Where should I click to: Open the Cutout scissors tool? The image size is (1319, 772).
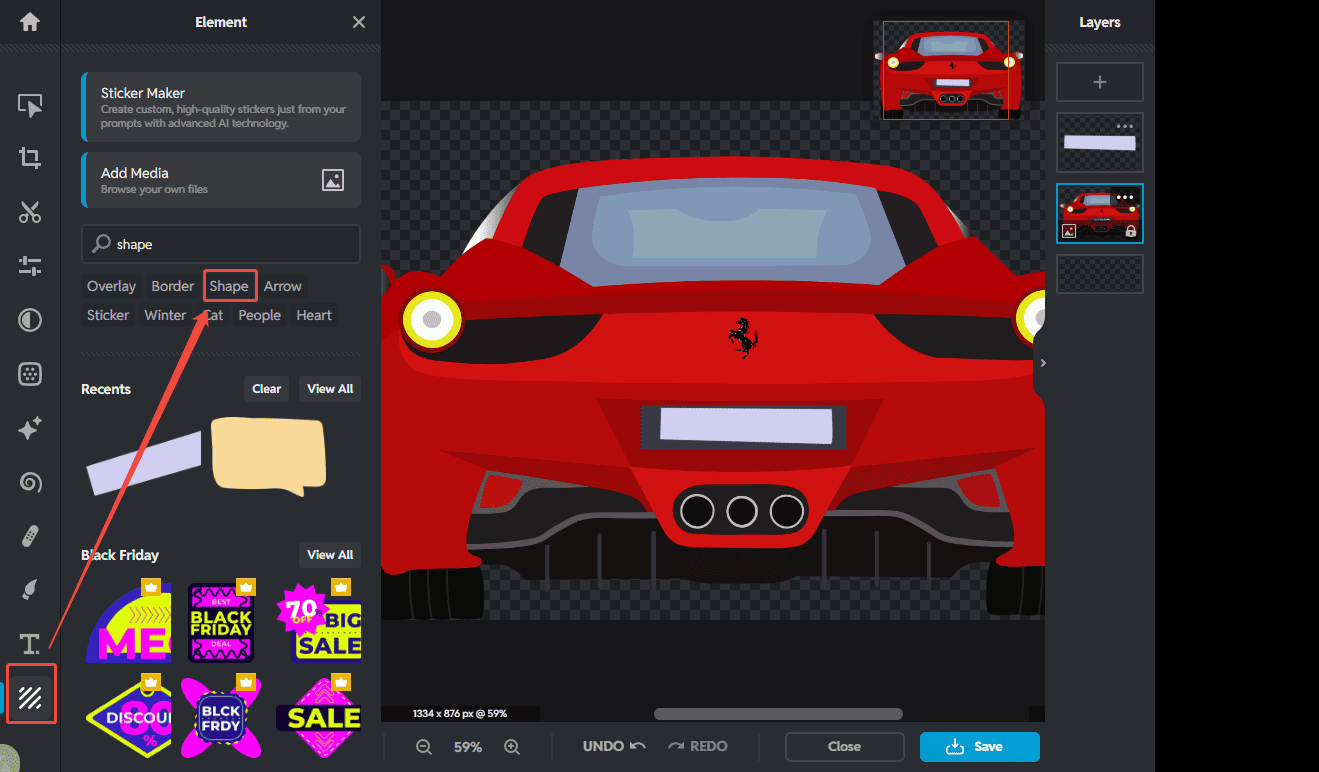[30, 212]
